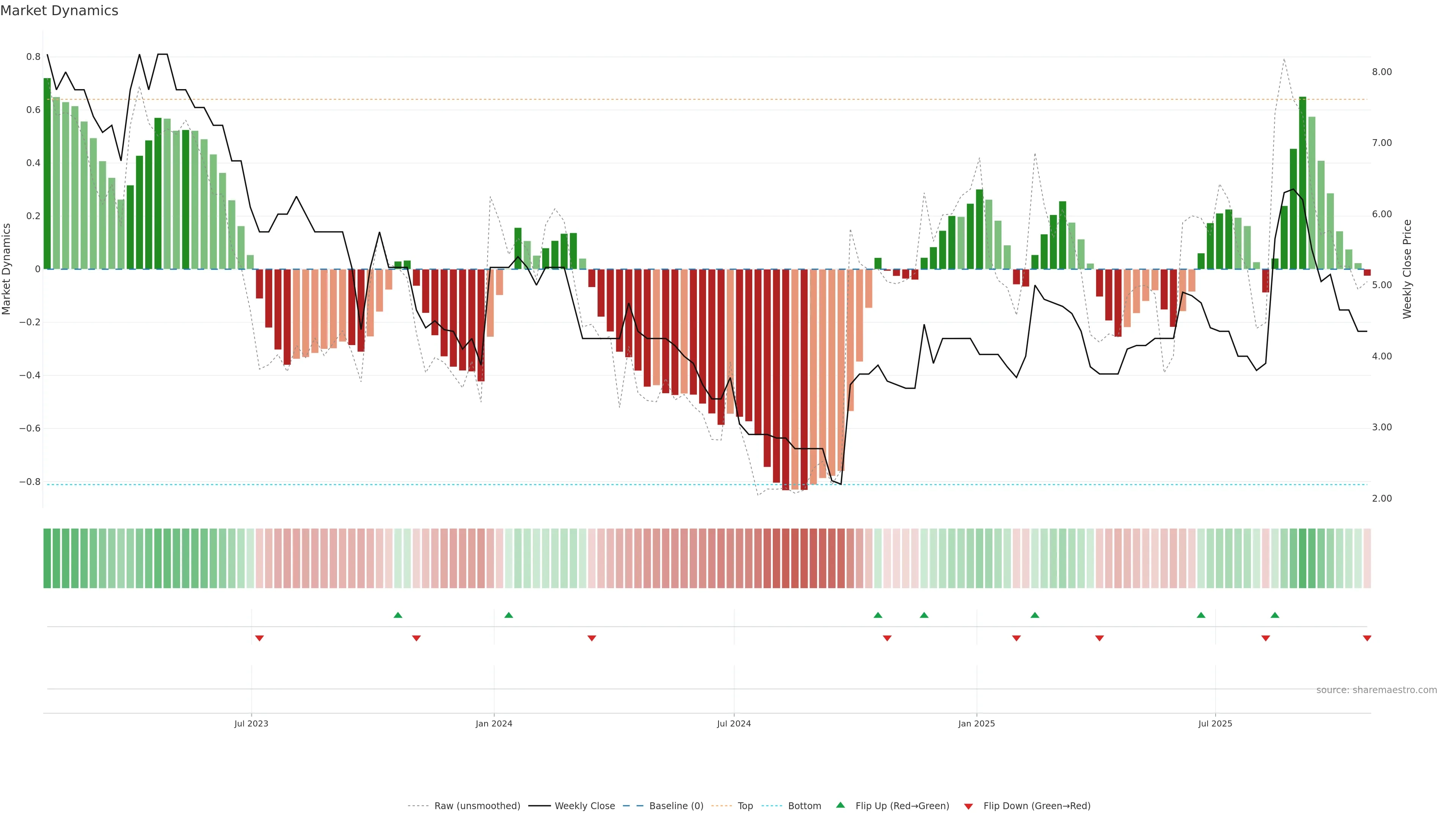Click the Weekly Close Price axis title
Viewport: 1456px width, 819px height.
tap(1407, 269)
